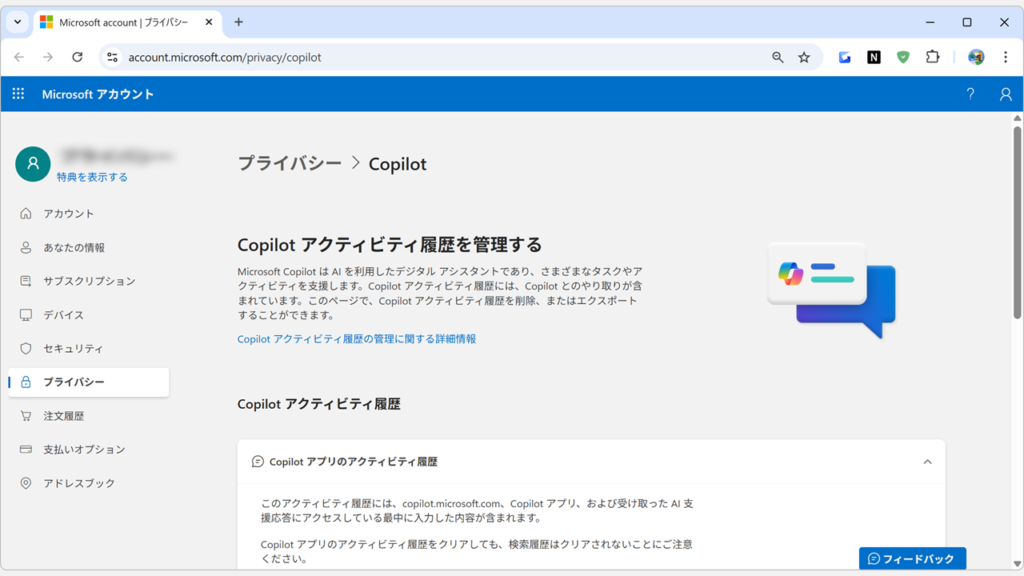The image size is (1024, 576).
Task: Click the 特典を表示する link
Action: (92, 177)
